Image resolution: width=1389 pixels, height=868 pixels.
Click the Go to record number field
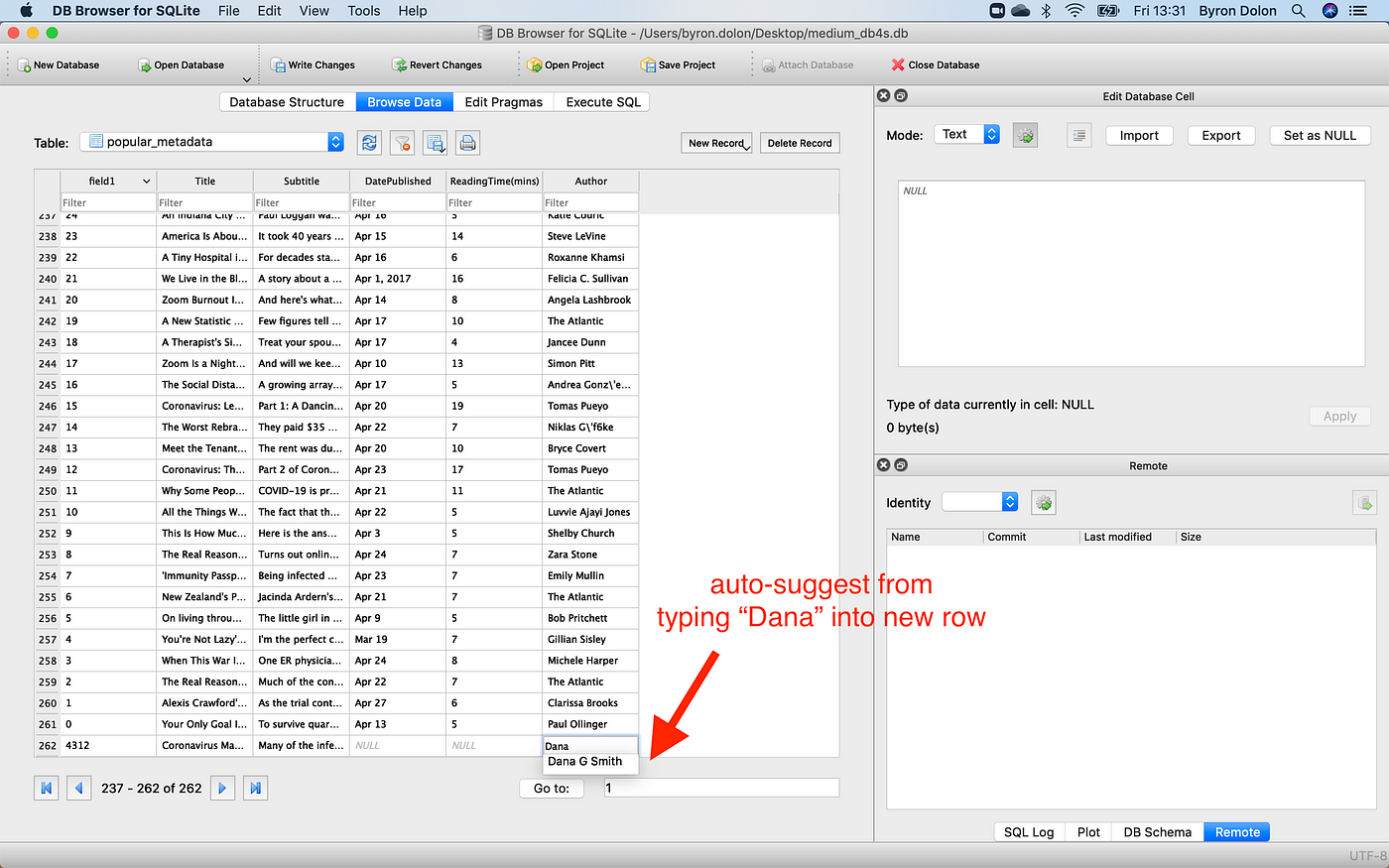(721, 788)
